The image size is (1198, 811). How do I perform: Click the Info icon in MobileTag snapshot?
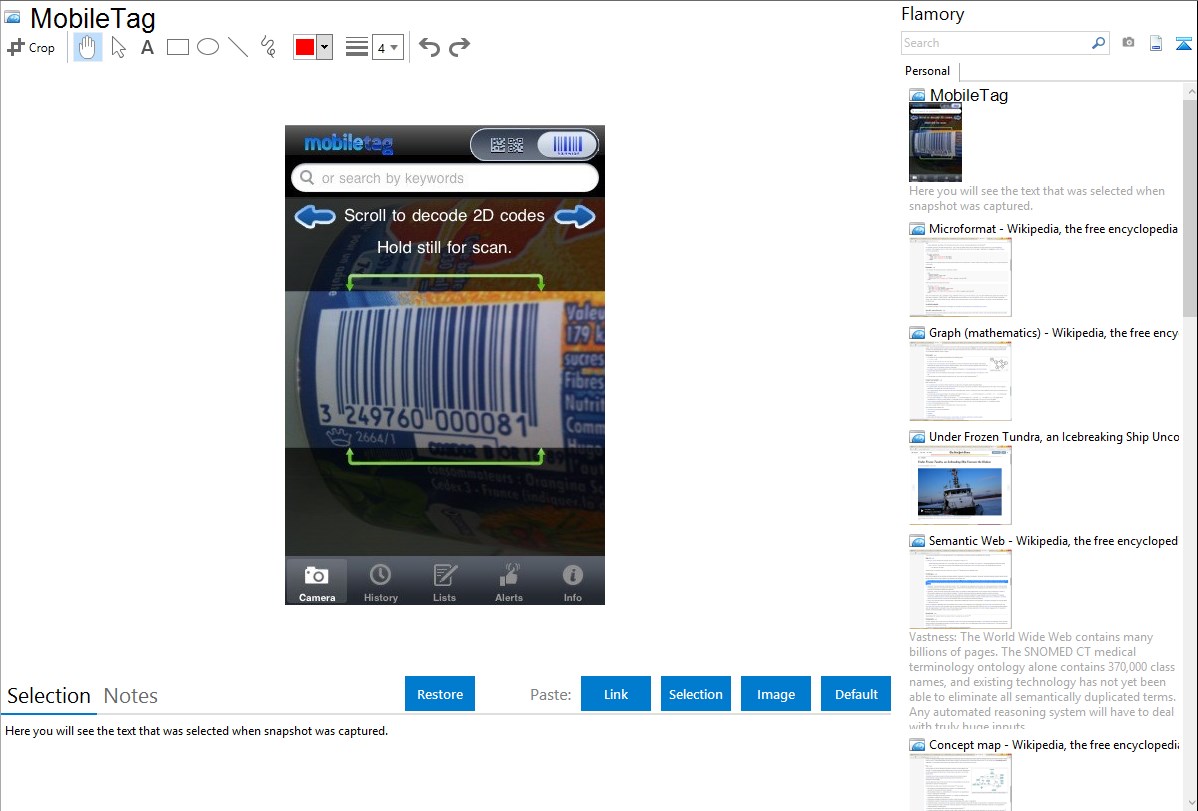click(x=572, y=575)
